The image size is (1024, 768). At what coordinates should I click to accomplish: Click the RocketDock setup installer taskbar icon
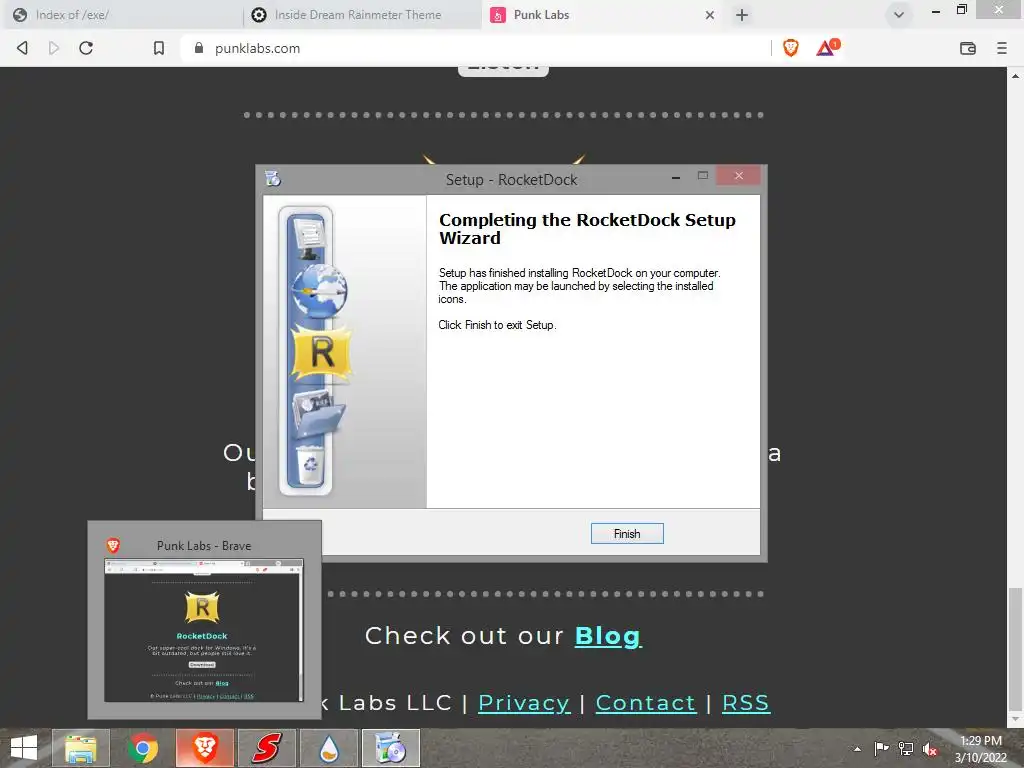tap(391, 748)
